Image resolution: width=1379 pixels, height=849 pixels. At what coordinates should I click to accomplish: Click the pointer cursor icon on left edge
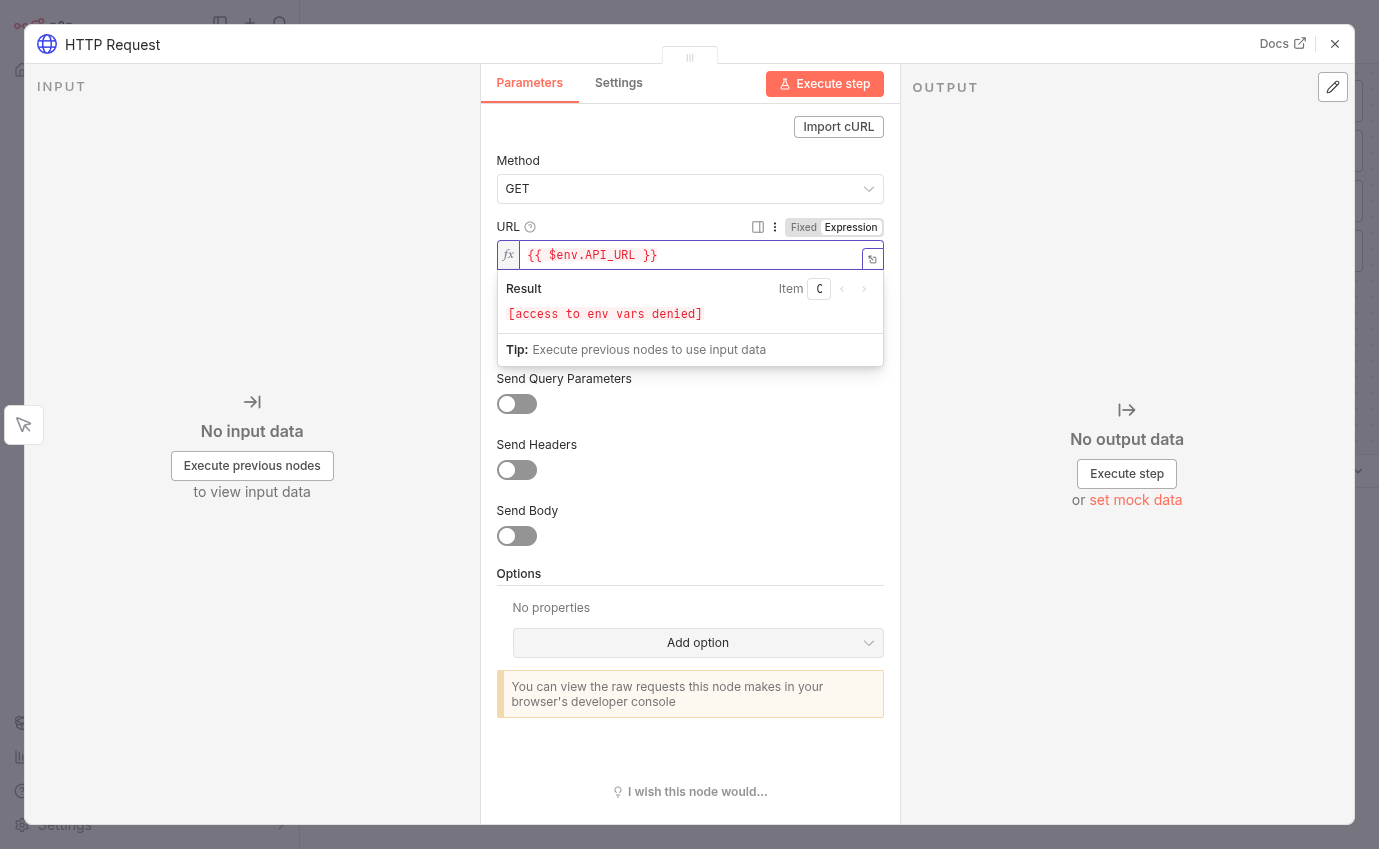coord(24,425)
